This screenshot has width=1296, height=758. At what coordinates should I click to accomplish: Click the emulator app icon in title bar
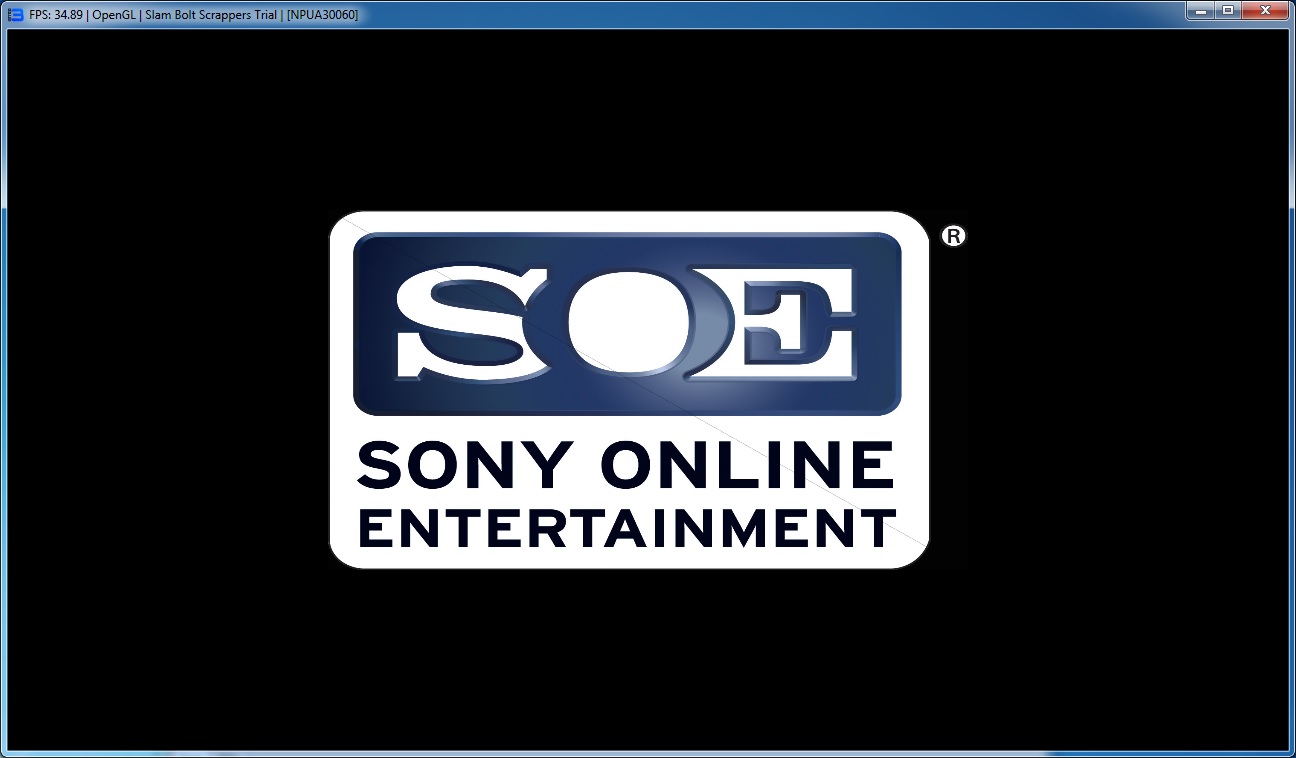point(15,14)
